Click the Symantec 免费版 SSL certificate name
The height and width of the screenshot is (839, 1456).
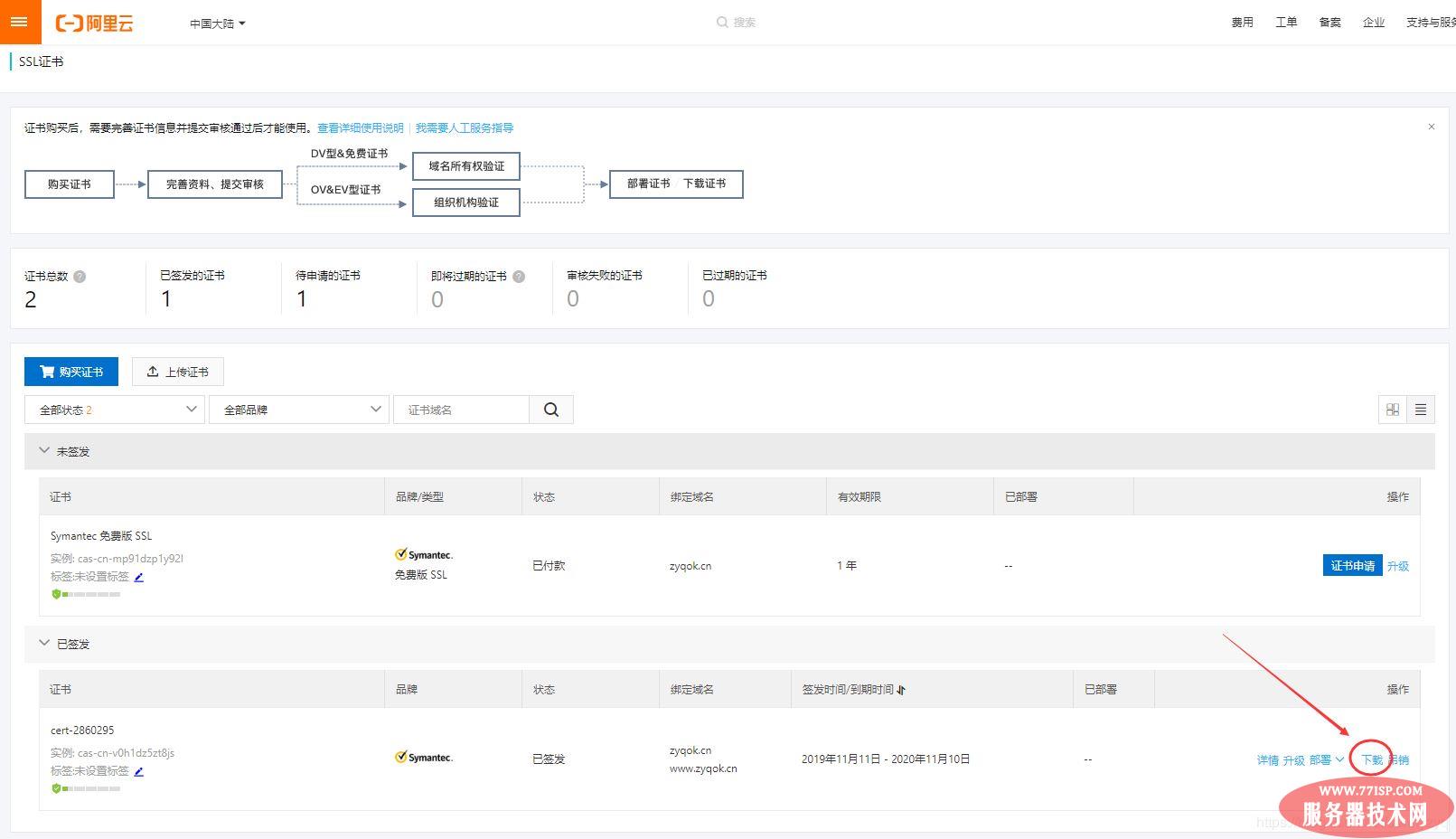coord(101,536)
